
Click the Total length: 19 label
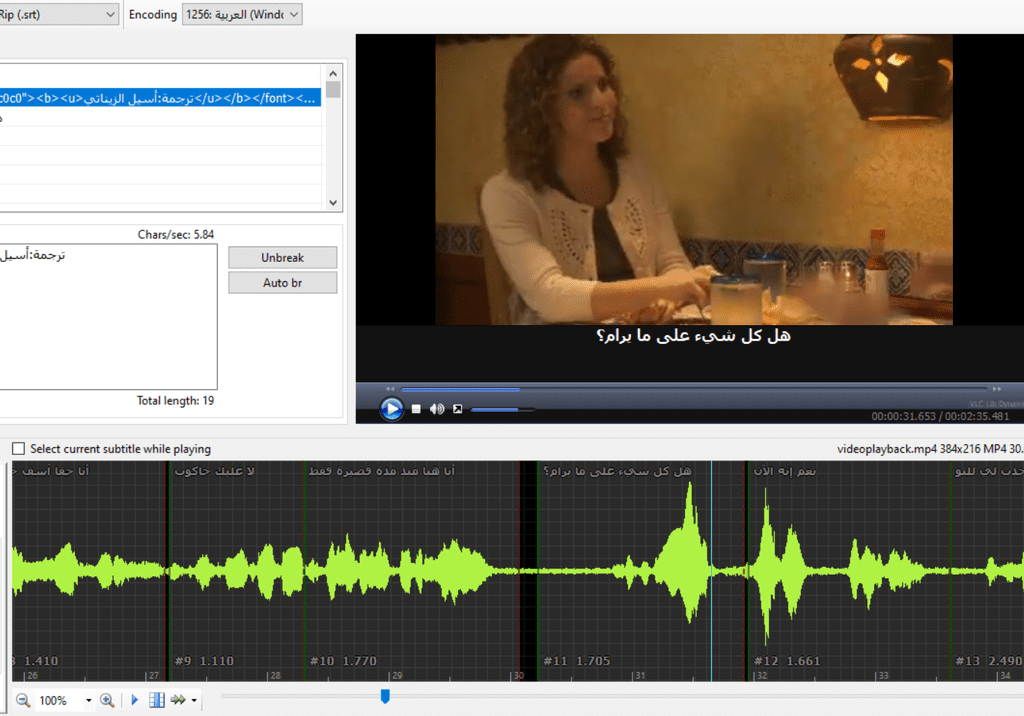(x=175, y=400)
